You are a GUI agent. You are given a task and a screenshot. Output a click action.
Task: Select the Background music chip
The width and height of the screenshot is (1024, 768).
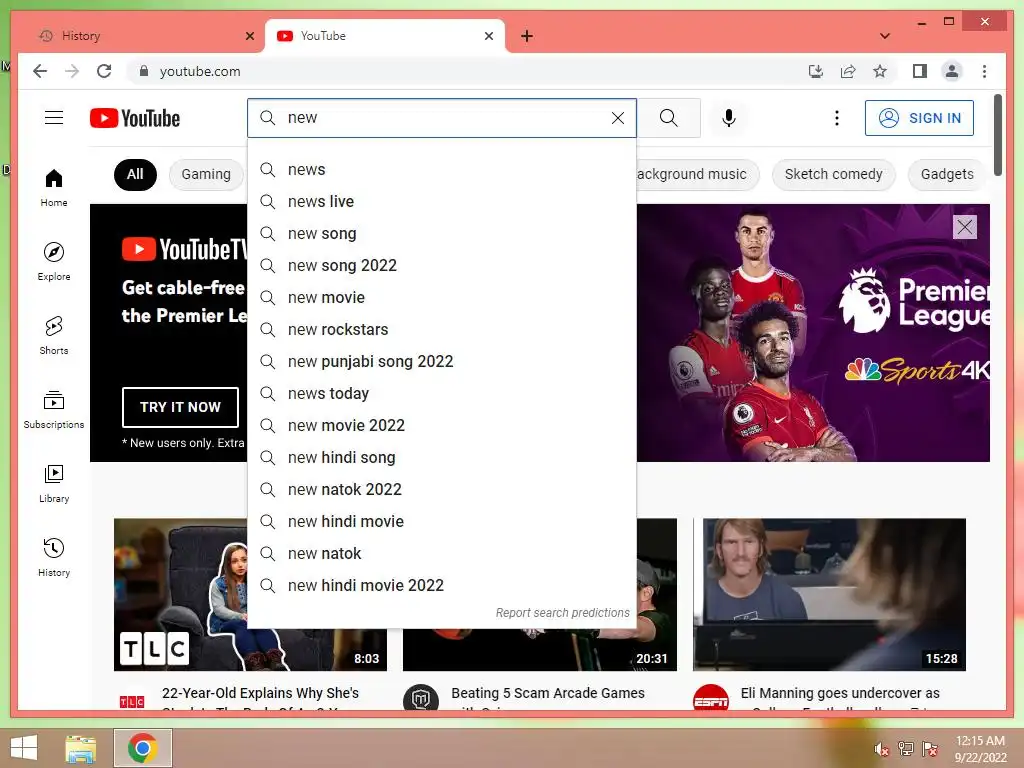pos(696,174)
